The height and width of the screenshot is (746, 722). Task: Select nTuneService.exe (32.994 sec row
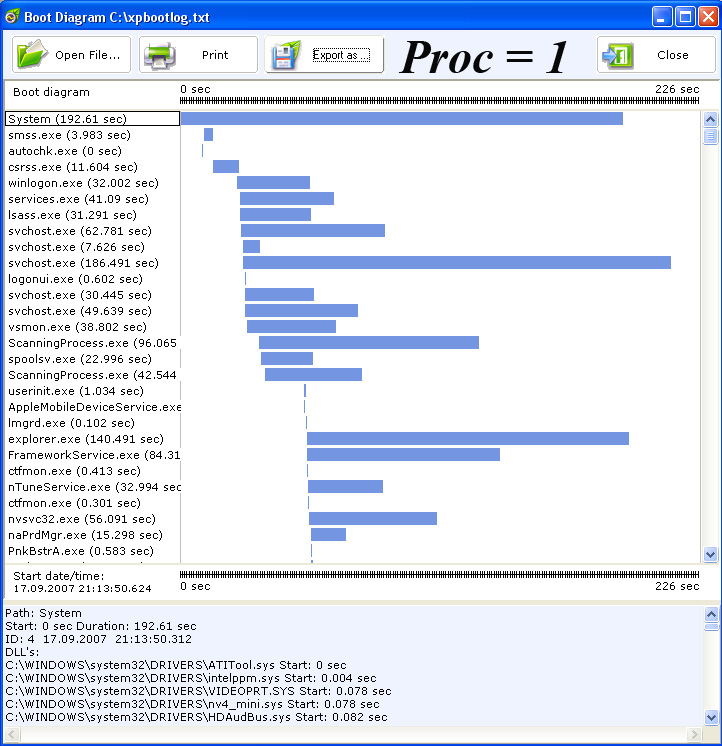coord(92,487)
